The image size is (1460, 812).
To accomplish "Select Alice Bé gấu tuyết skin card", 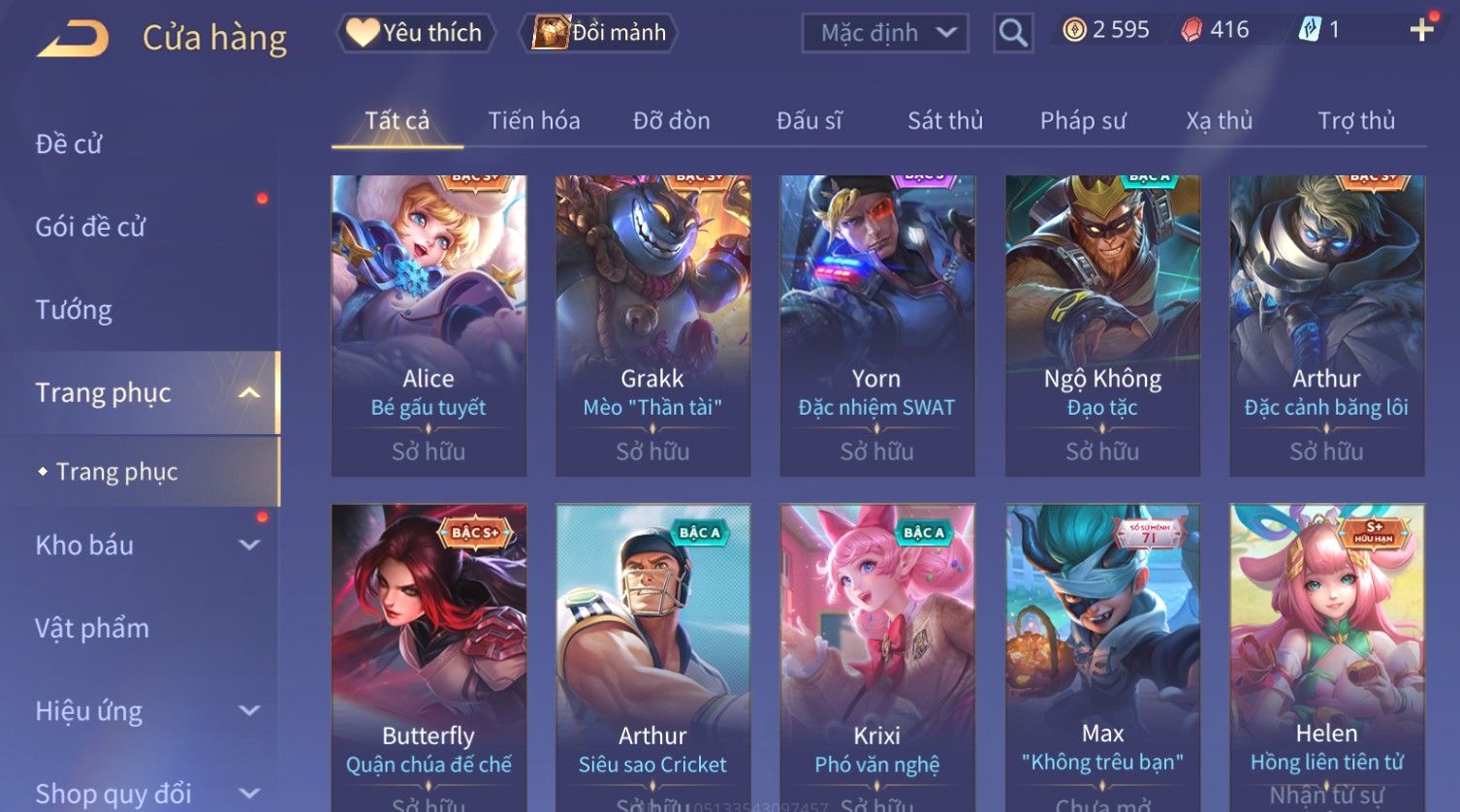I will [x=428, y=326].
